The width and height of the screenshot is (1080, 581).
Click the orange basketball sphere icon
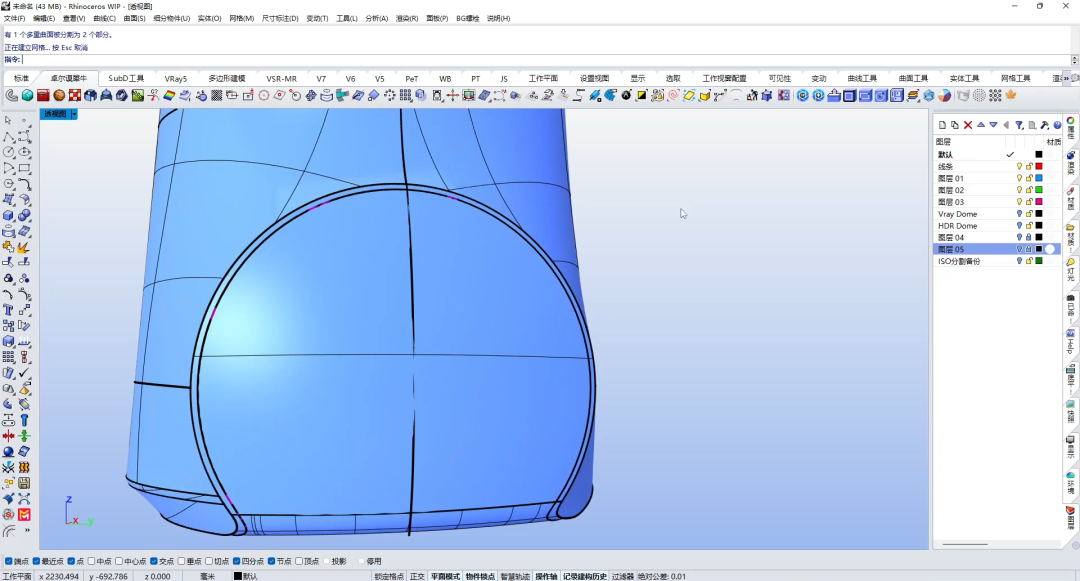click(x=59, y=96)
